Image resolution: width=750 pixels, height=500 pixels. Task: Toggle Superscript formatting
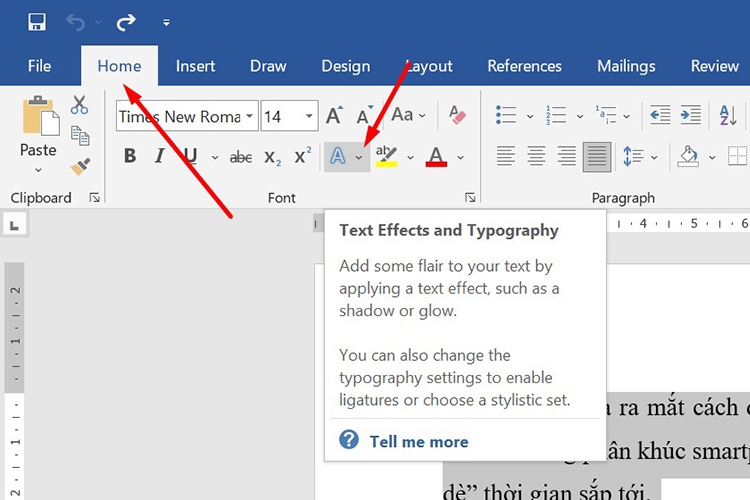[303, 156]
